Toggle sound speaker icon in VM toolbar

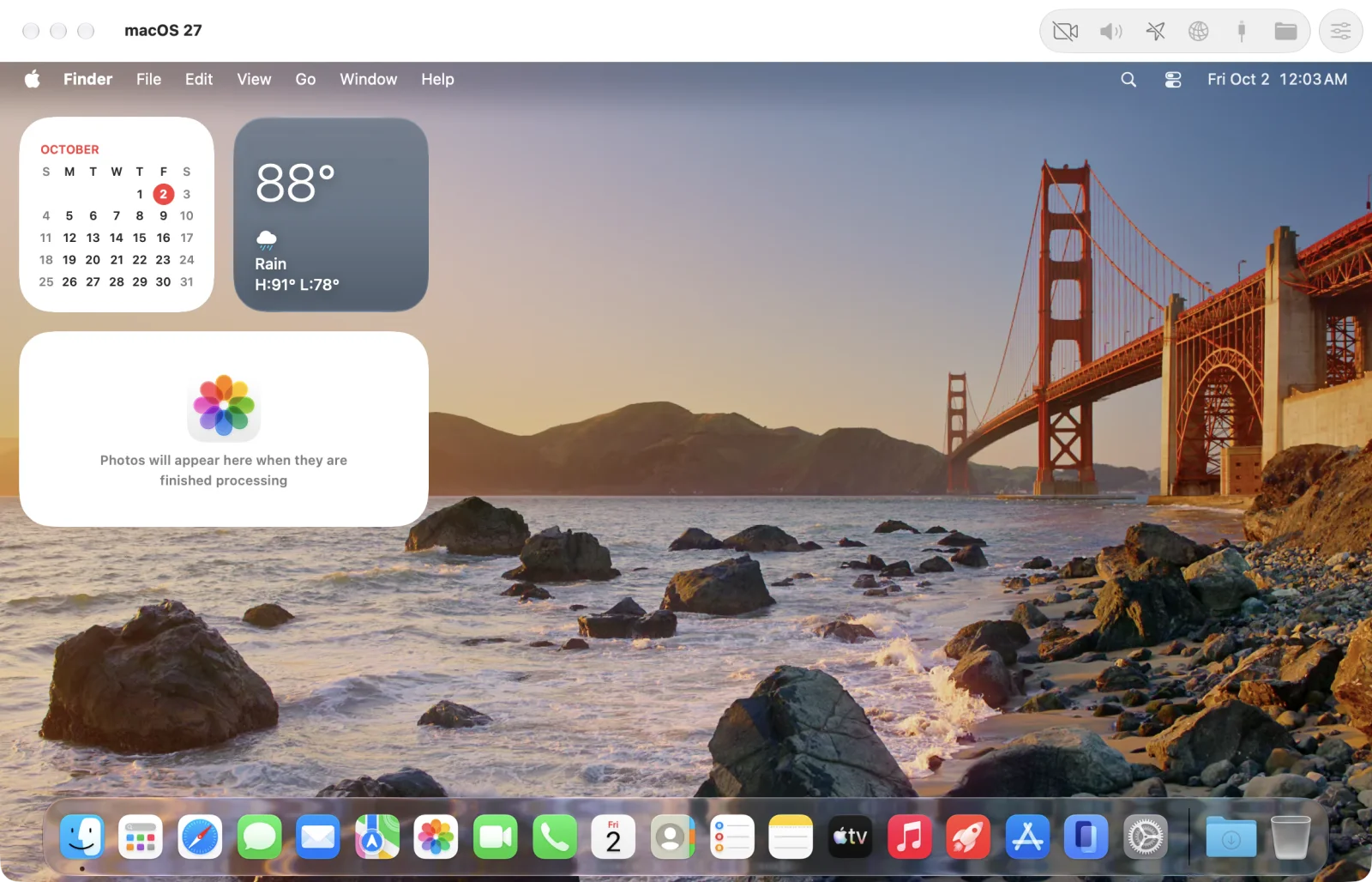(1110, 32)
